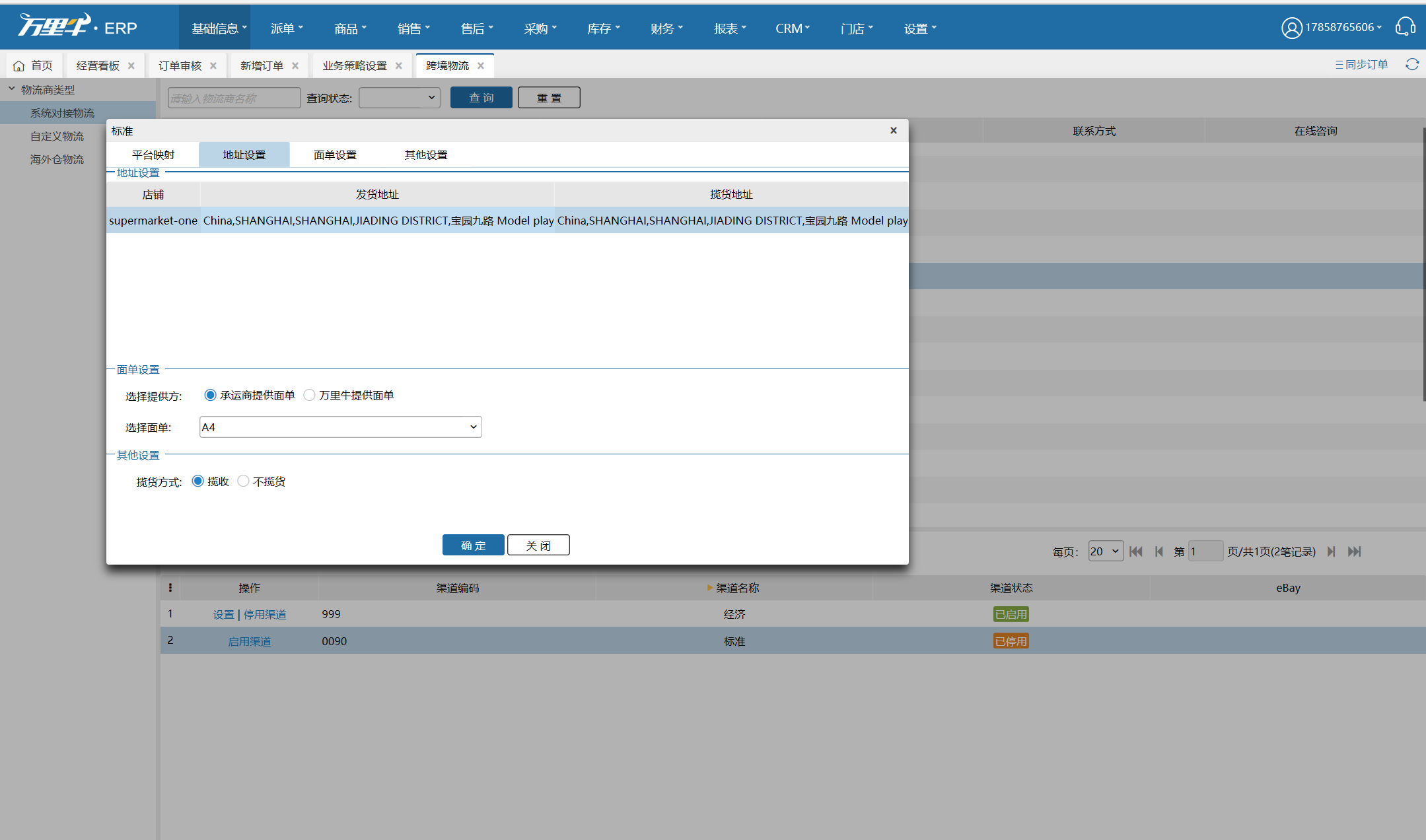Open the customer service headset icon
Image resolution: width=1426 pixels, height=840 pixels.
tap(1405, 27)
